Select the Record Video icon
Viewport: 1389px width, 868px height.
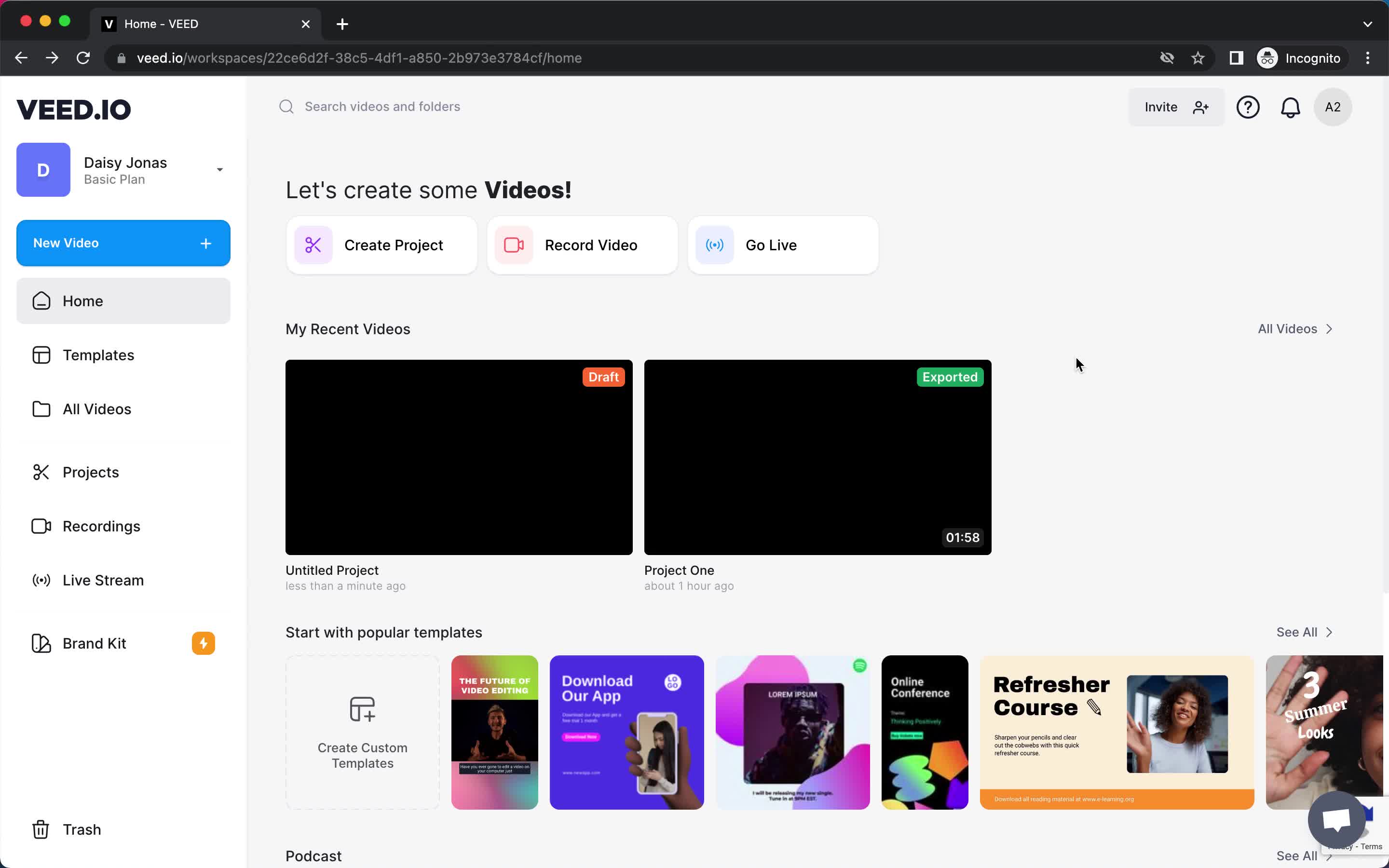tap(514, 244)
